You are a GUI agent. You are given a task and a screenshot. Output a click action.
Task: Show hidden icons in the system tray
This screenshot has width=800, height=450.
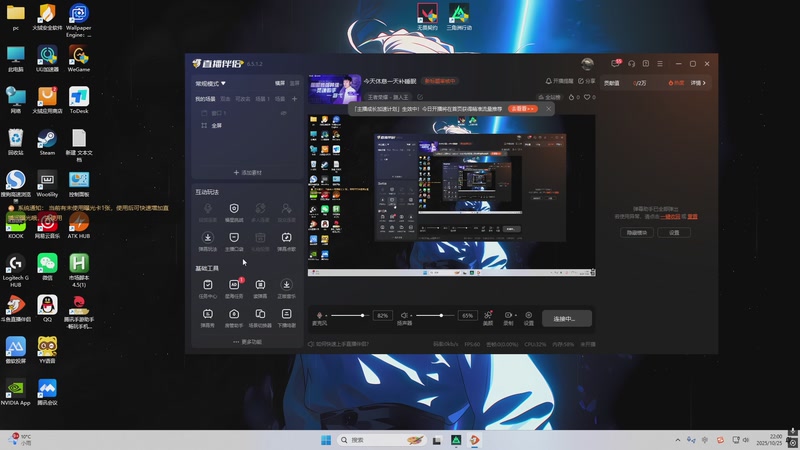pyautogui.click(x=678, y=440)
